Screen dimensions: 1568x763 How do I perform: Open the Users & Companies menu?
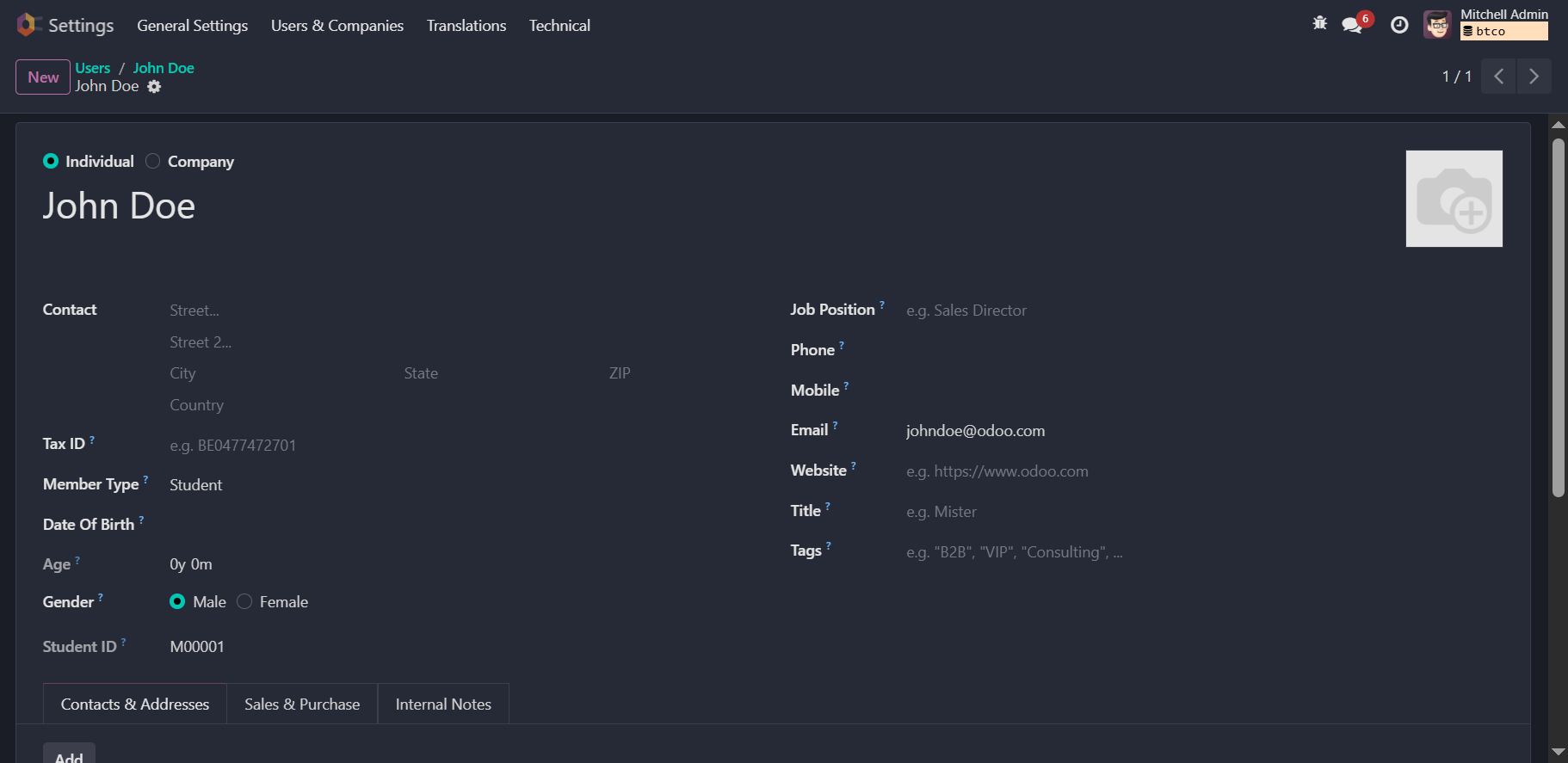pos(336,26)
